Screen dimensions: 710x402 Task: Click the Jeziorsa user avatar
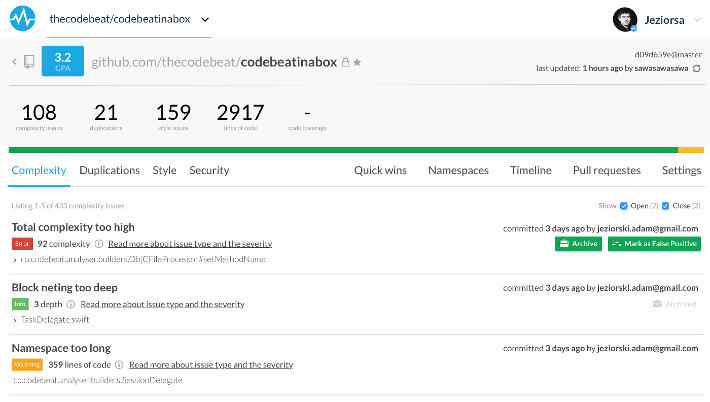coord(625,19)
